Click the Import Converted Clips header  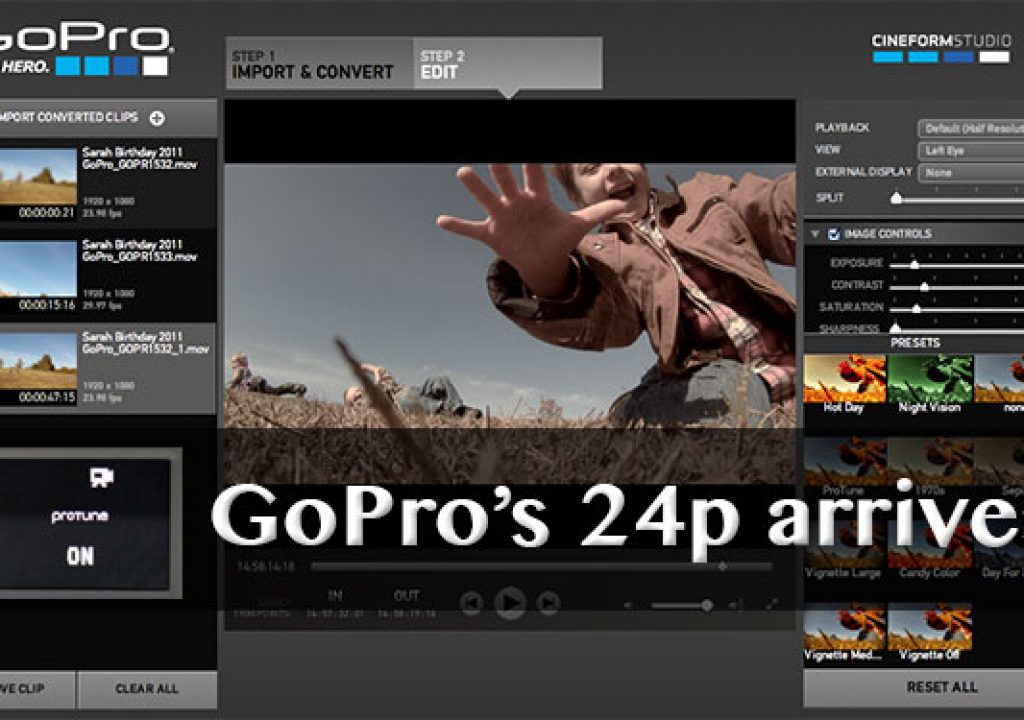pyautogui.click(x=108, y=118)
